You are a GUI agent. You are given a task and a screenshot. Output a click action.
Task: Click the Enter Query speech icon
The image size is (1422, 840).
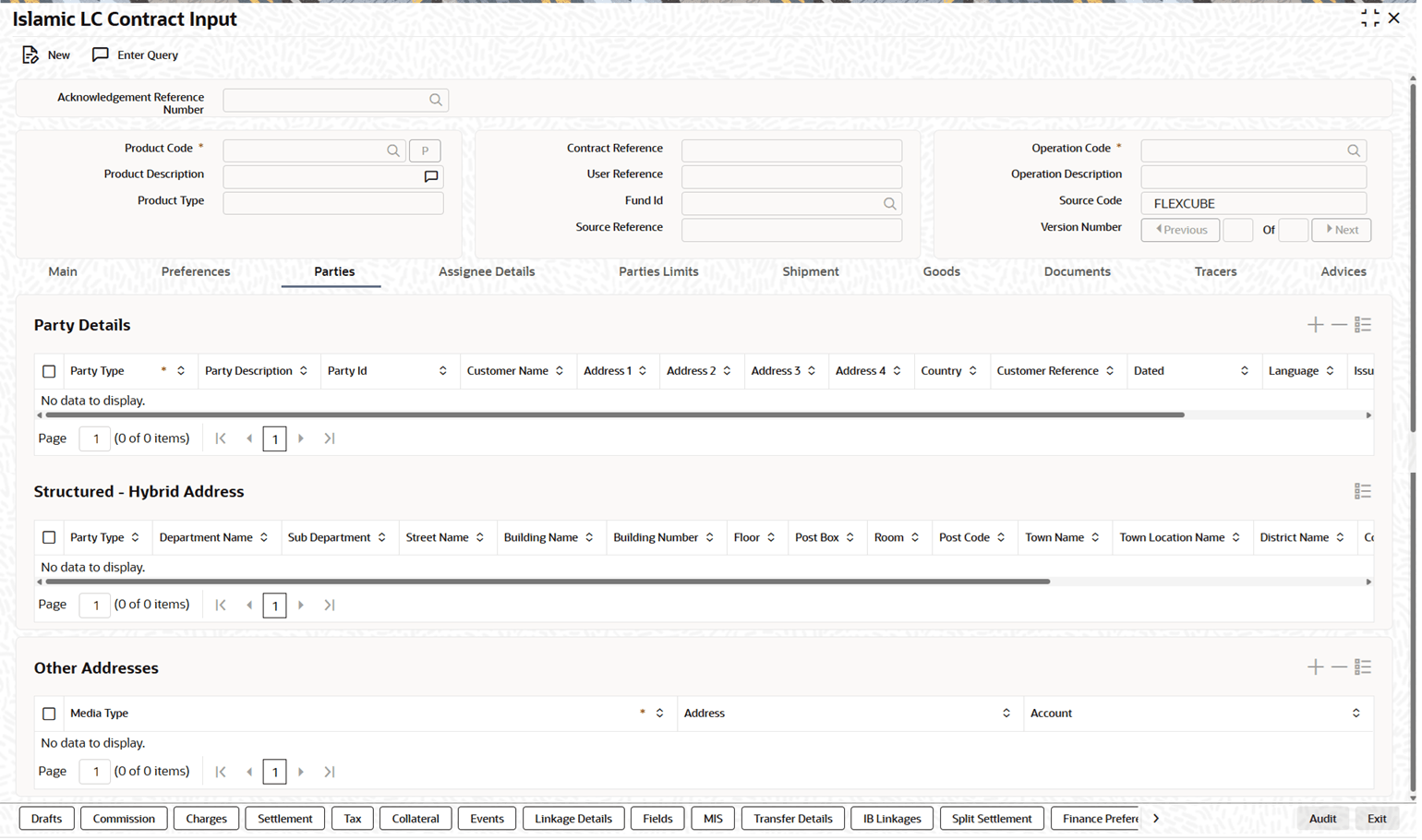coord(101,55)
